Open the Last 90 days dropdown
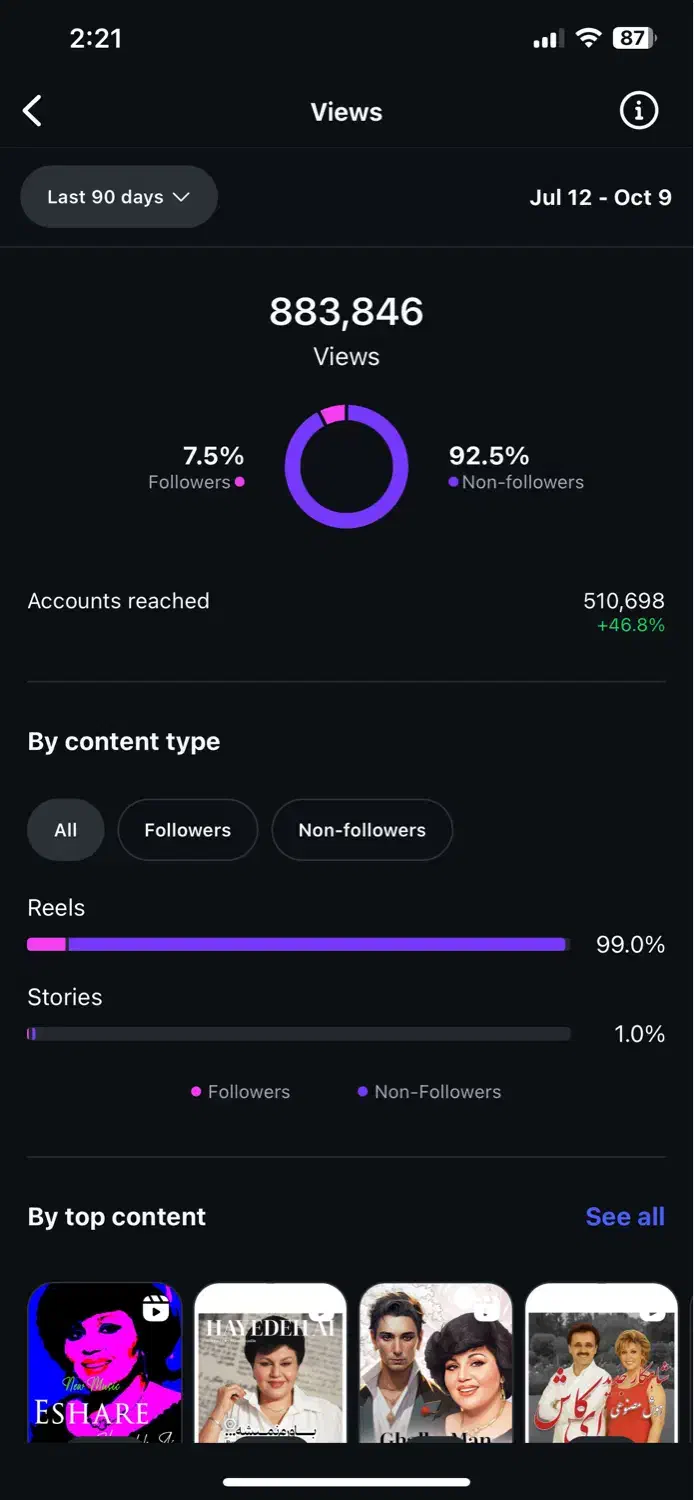The image size is (694, 1500). pos(118,197)
